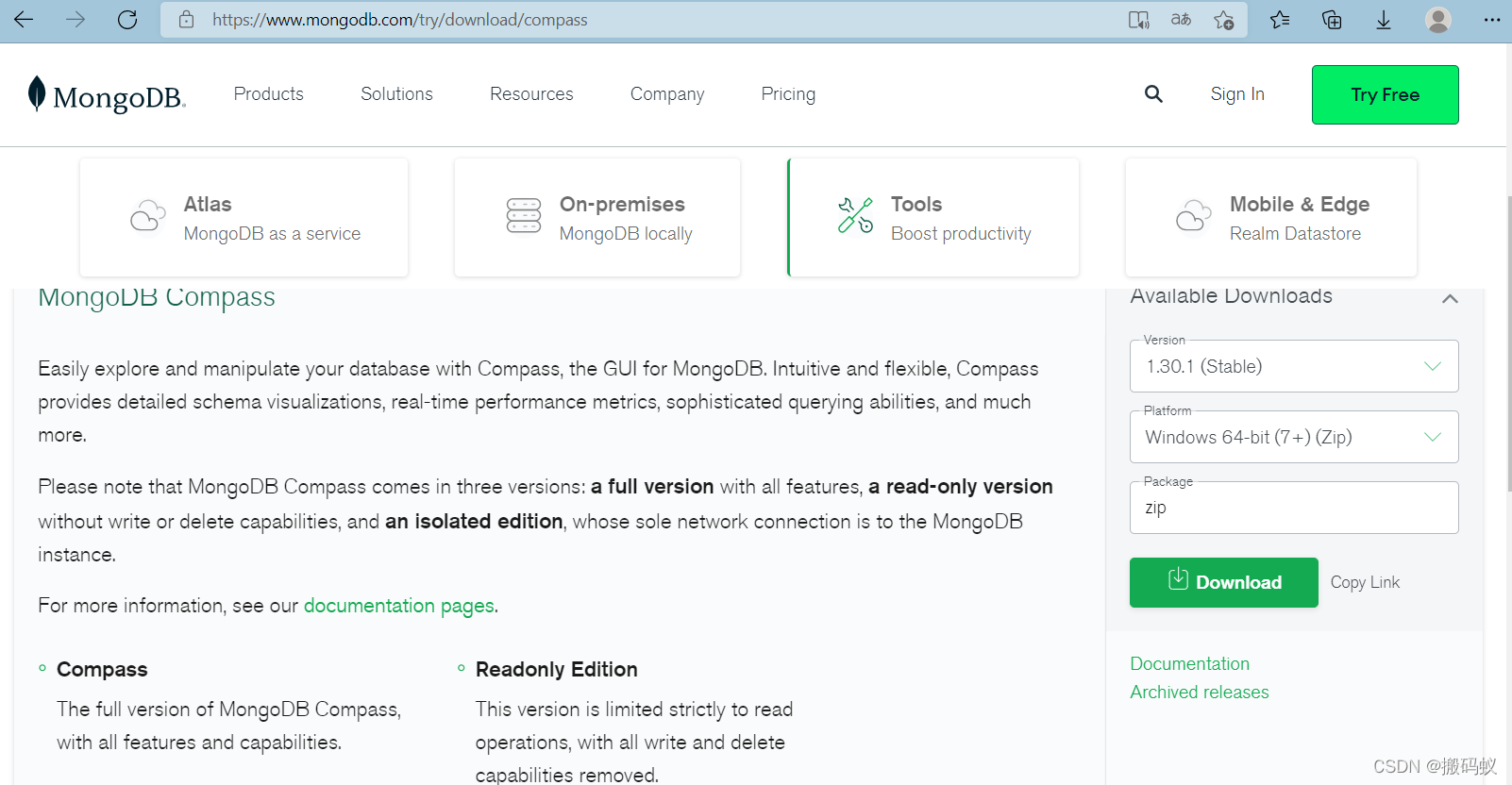Open browser collections
Viewport: 1512px width, 785px height.
click(1332, 20)
